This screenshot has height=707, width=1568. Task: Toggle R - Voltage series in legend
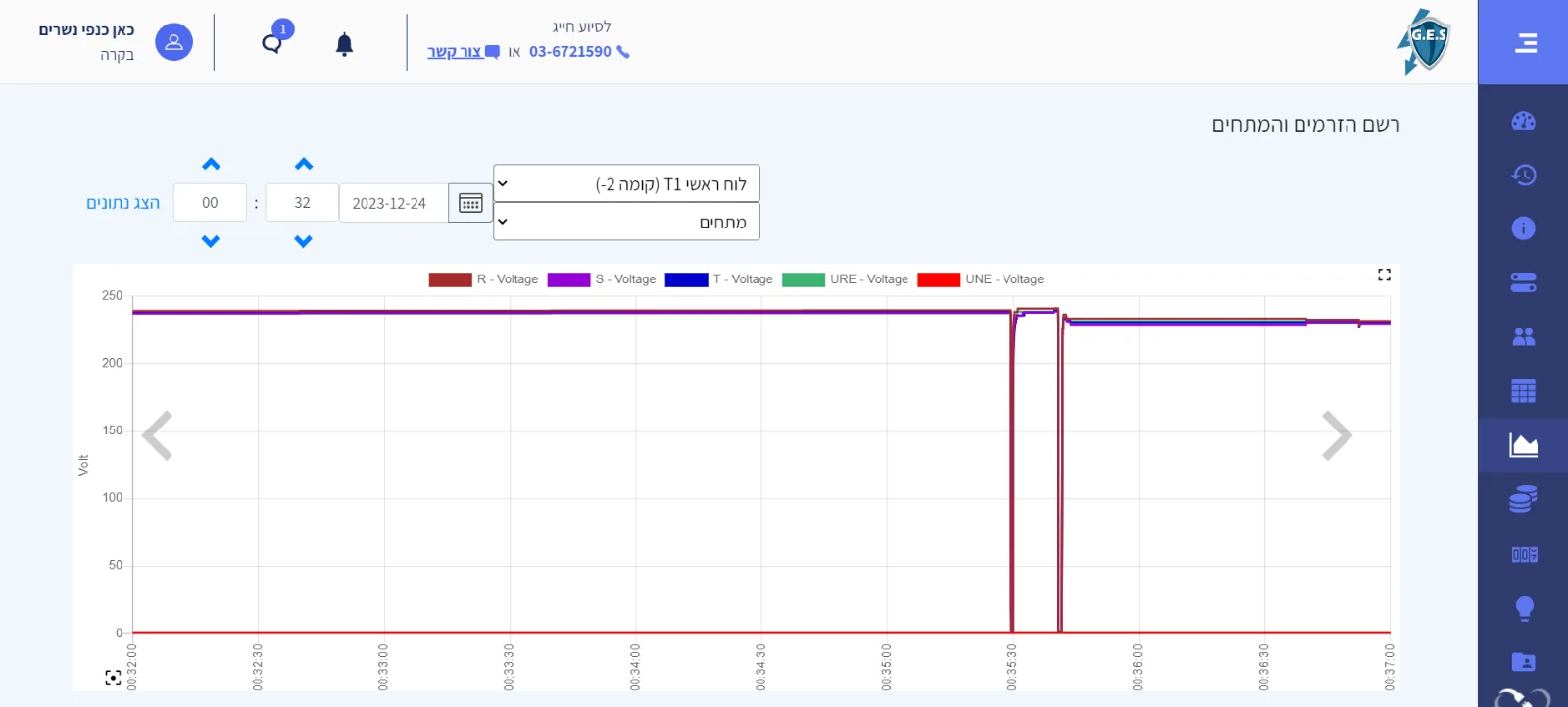click(x=483, y=279)
